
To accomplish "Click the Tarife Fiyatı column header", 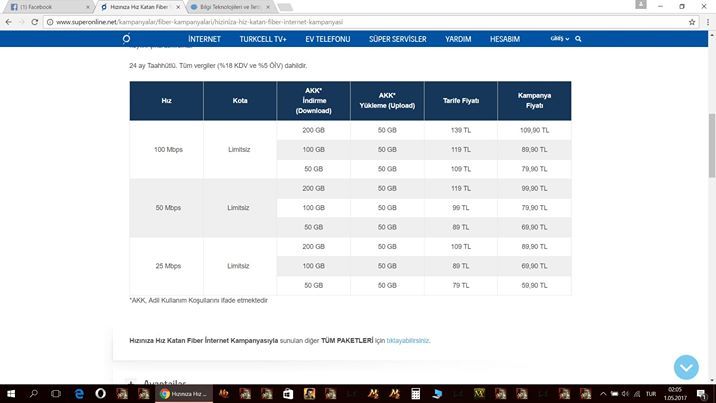I will (x=461, y=100).
